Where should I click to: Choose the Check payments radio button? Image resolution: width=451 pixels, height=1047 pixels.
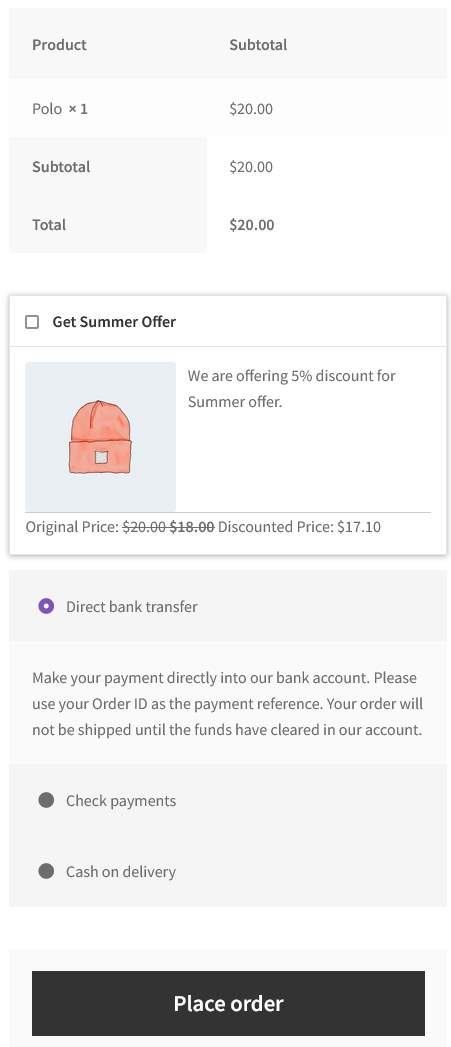(x=46, y=800)
